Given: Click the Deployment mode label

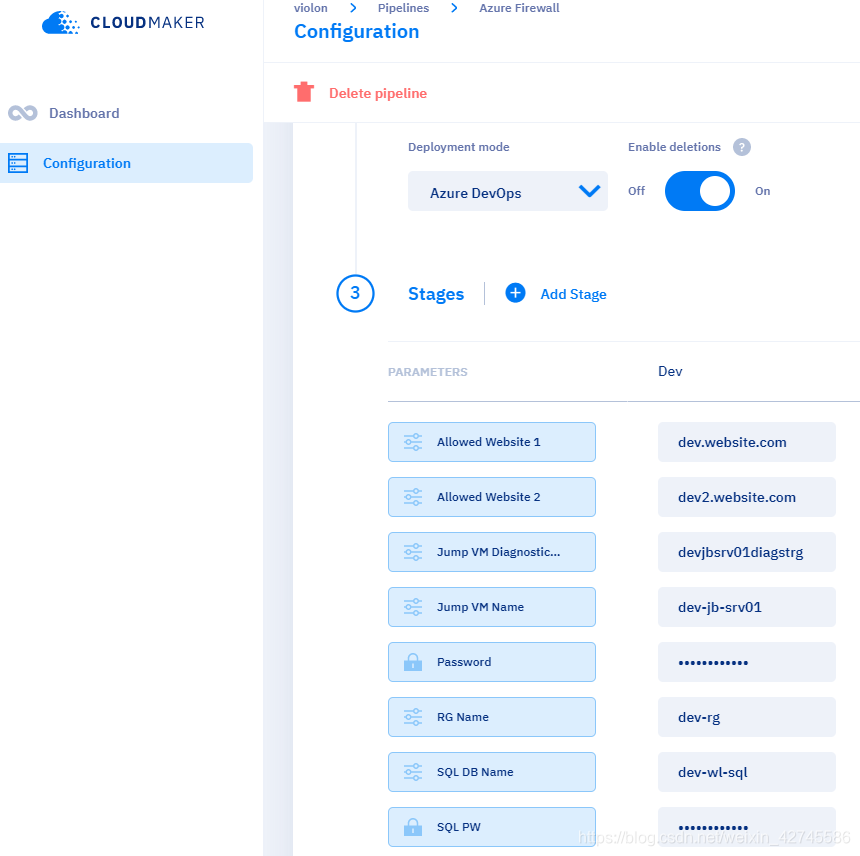Looking at the screenshot, I should coord(459,147).
